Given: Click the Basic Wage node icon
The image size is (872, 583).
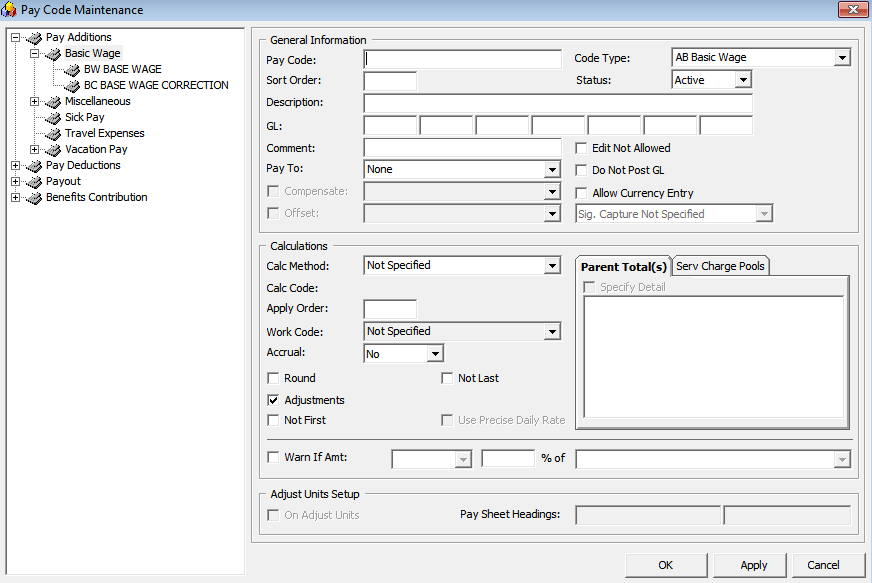Looking at the screenshot, I should pos(53,53).
